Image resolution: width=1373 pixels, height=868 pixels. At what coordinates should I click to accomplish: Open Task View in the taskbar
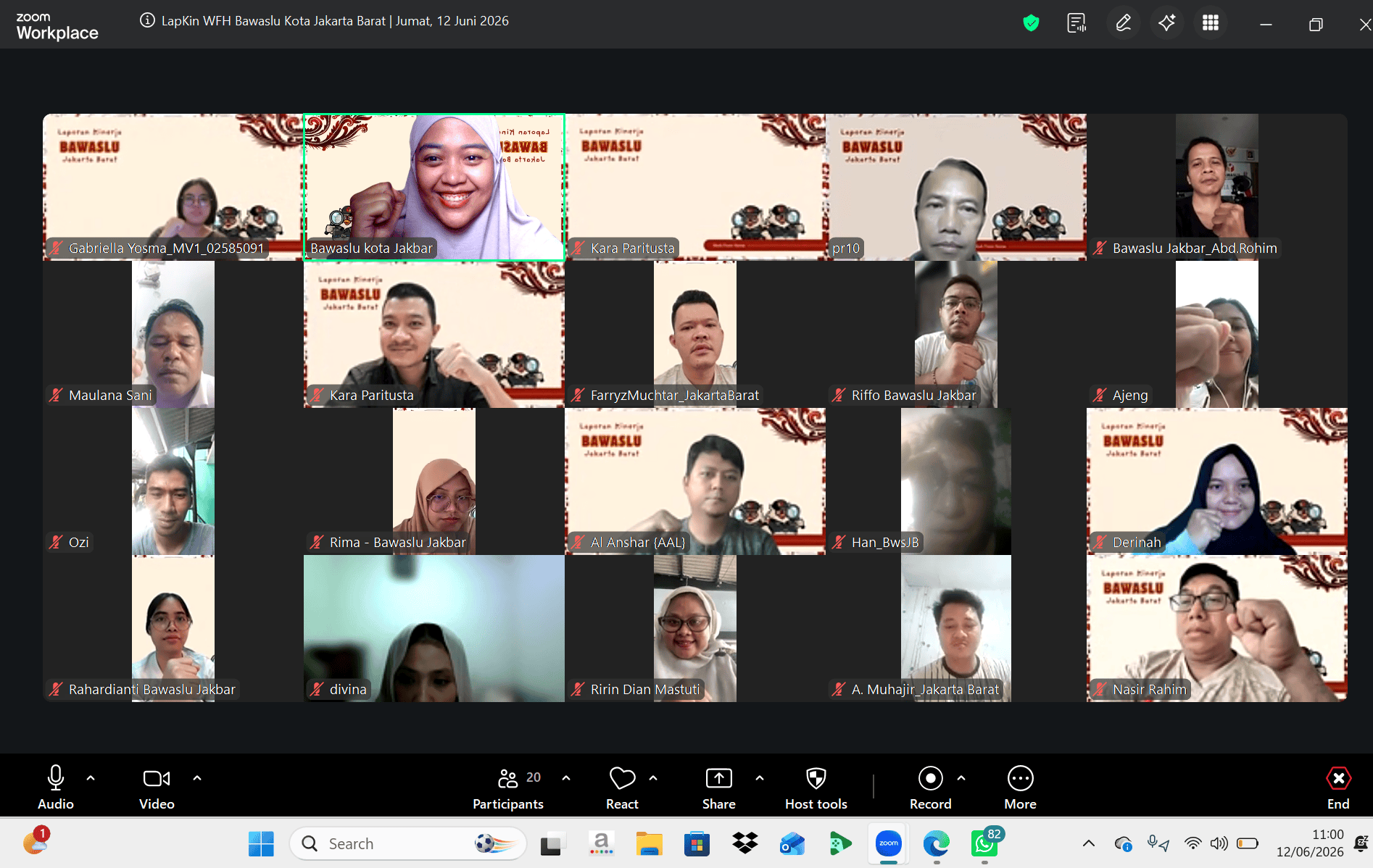(x=553, y=844)
